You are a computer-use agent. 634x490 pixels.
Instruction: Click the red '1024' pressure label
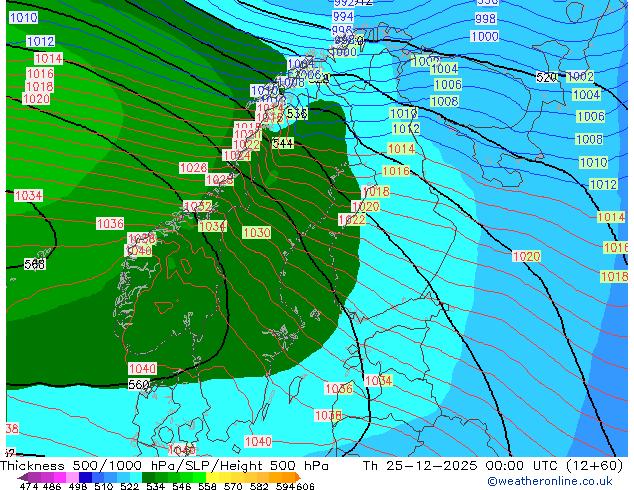pyautogui.click(x=236, y=155)
